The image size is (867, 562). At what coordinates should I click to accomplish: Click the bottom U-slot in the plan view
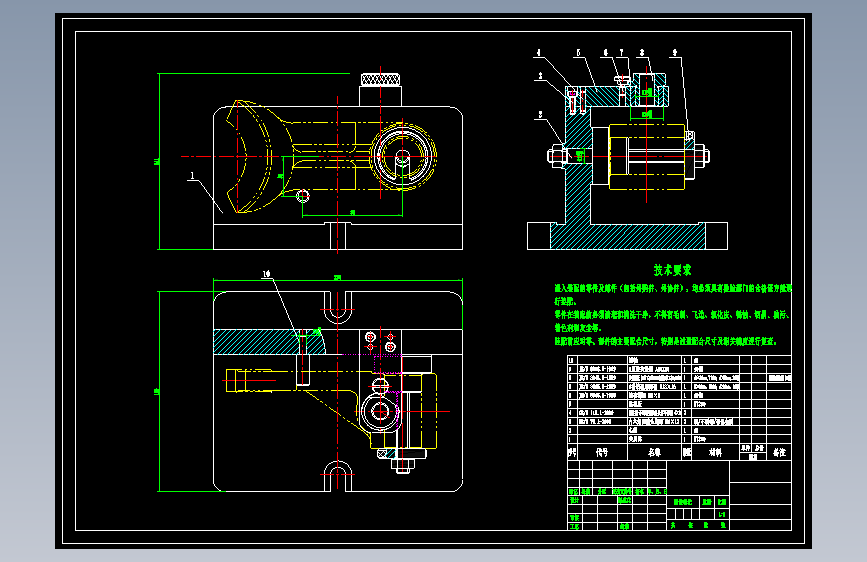point(337,476)
